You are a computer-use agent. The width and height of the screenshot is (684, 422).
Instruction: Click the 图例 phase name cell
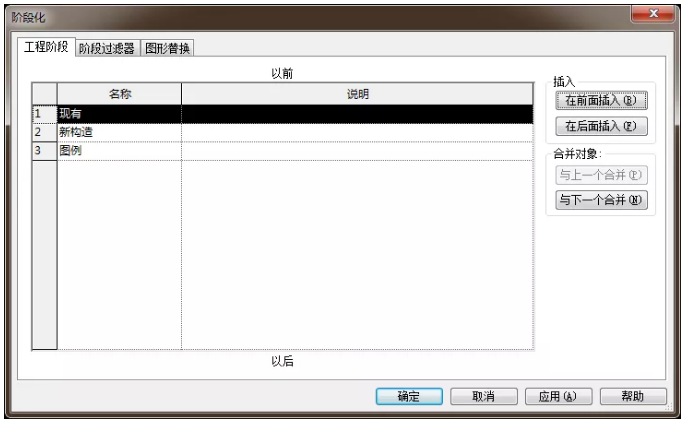pos(119,151)
